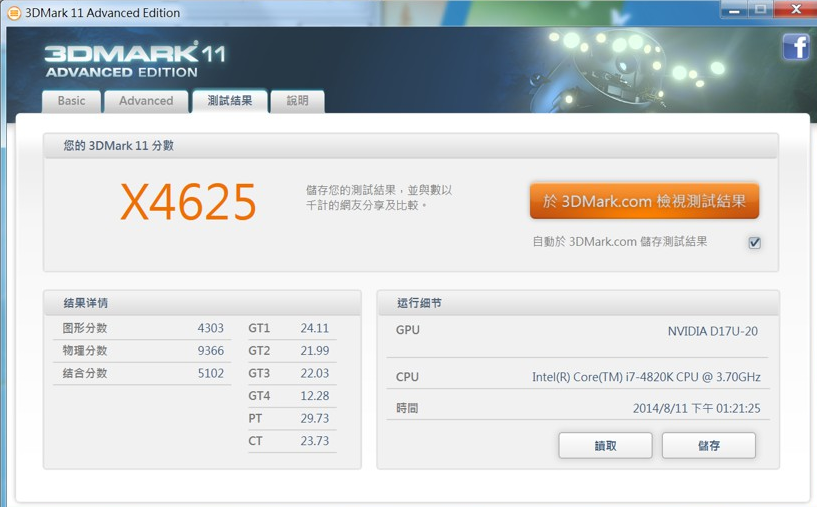
Task: Click the 自動於 3DMark.com 儲存測試結果 label
Action: [620, 242]
